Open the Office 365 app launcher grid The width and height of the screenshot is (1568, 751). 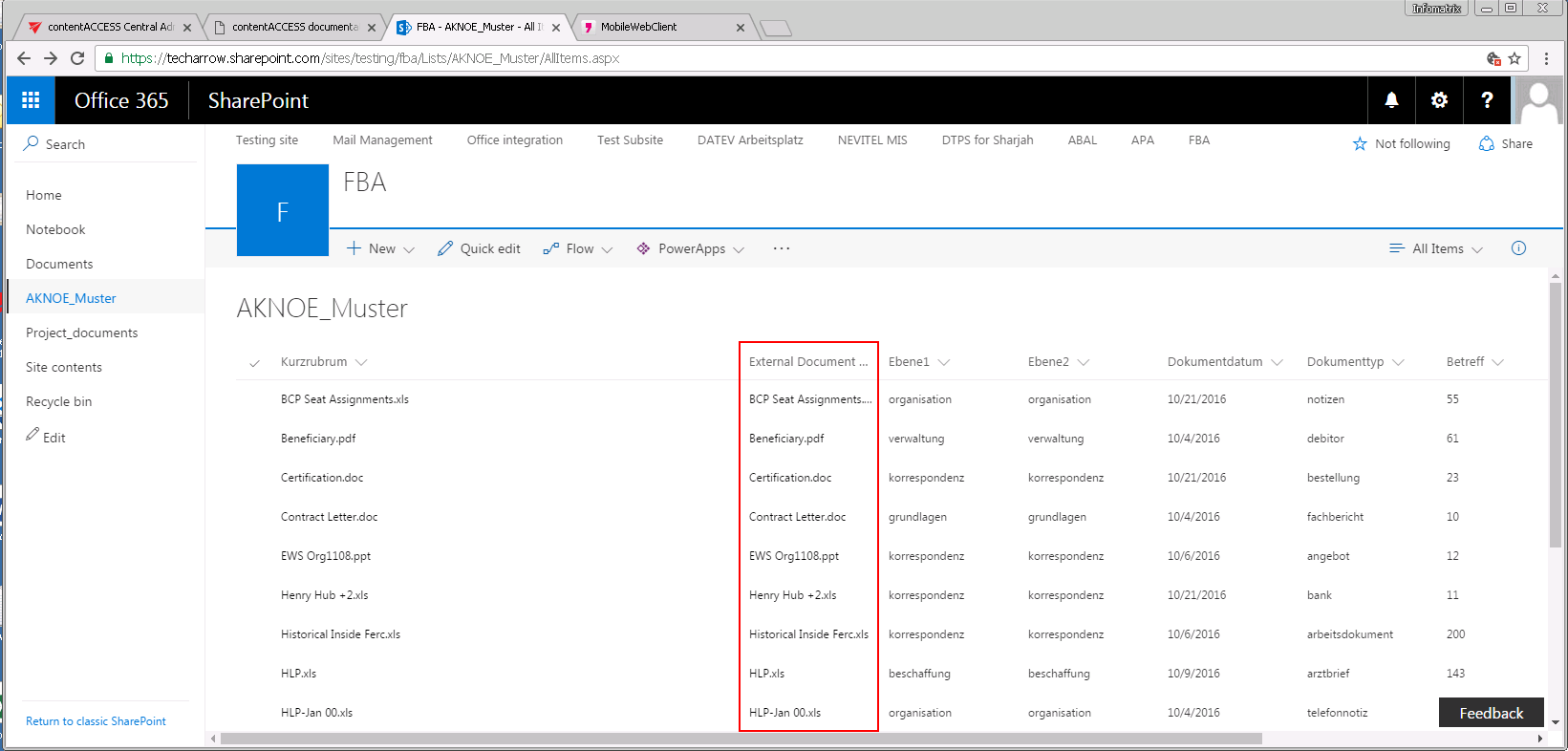tap(31, 100)
